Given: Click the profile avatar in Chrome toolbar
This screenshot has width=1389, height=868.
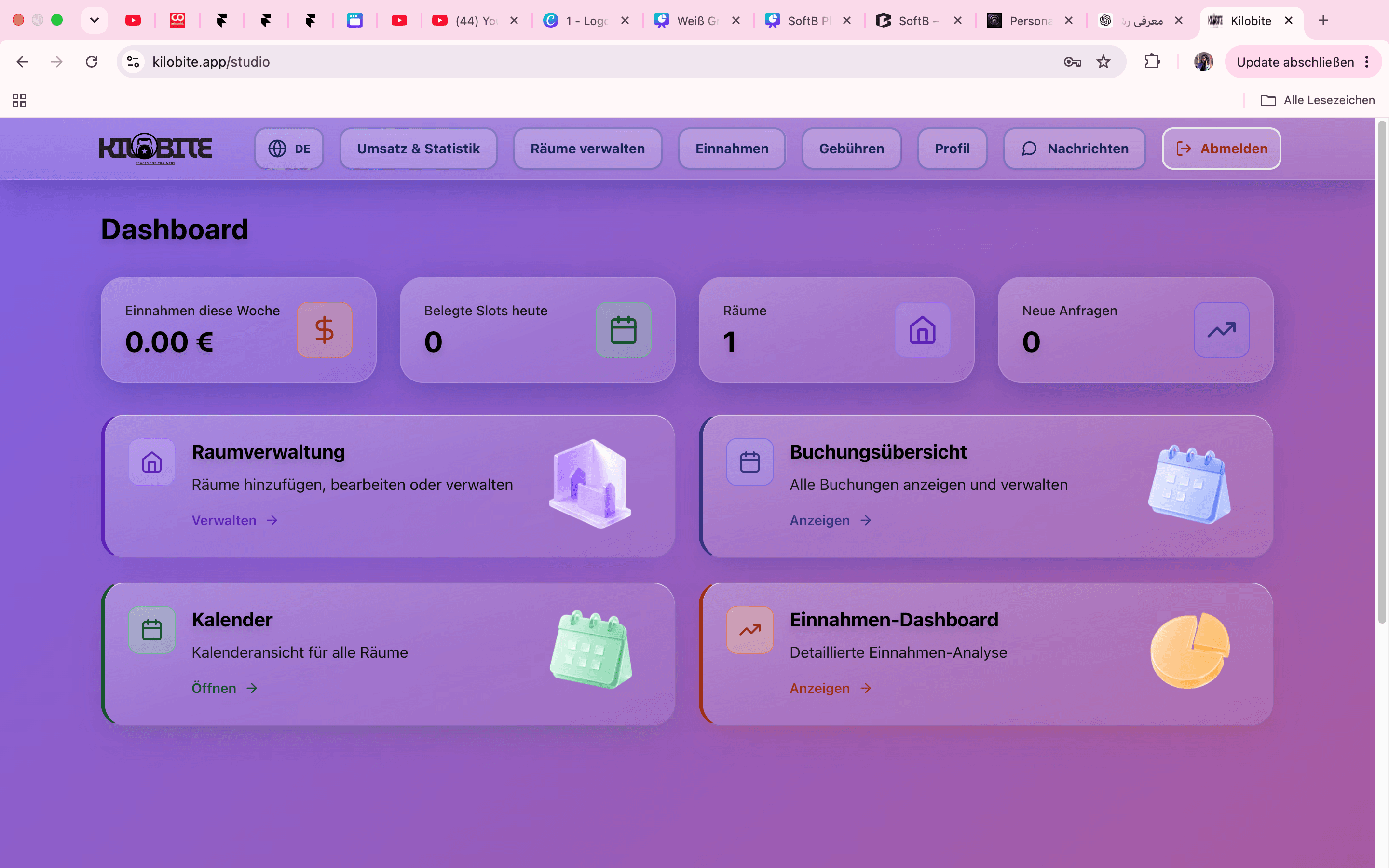Looking at the screenshot, I should point(1203,61).
